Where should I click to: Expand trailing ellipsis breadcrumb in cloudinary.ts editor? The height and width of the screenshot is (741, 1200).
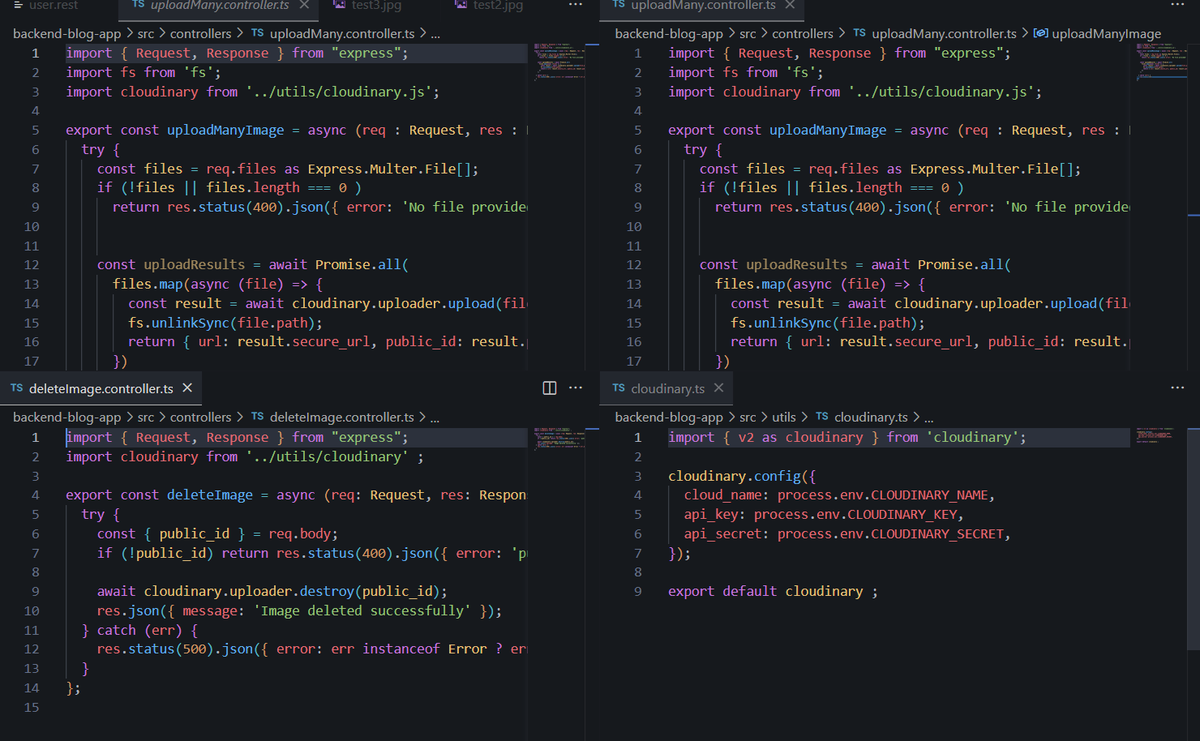(928, 417)
